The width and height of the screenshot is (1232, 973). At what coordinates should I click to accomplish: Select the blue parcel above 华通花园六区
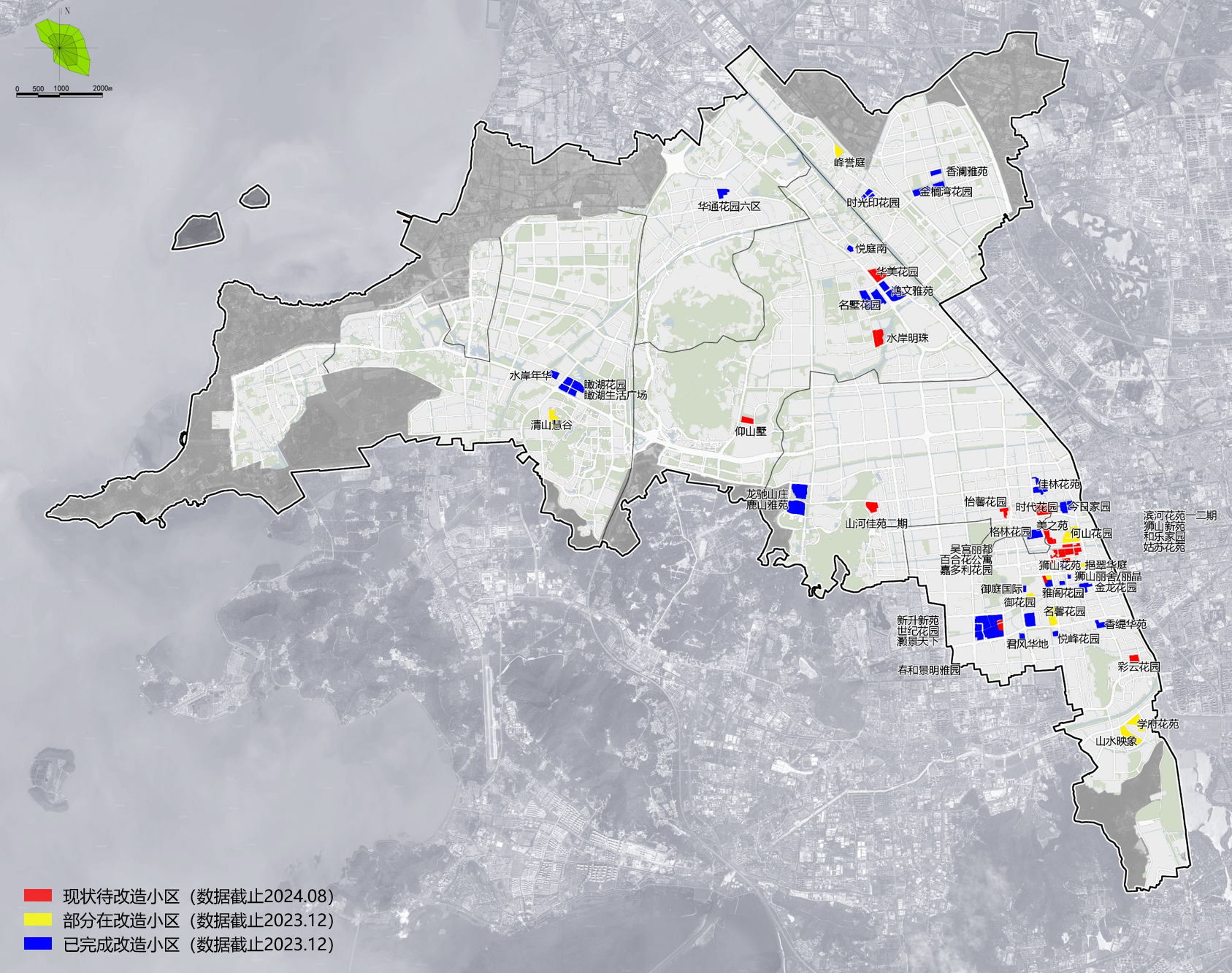[723, 193]
